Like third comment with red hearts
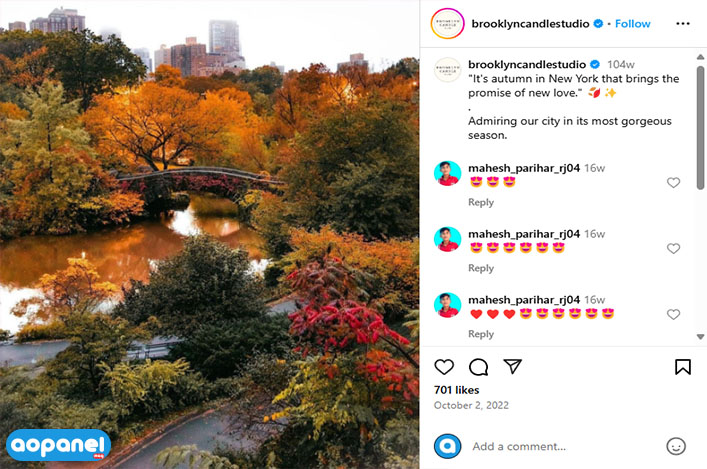This screenshot has width=707, height=469. pyautogui.click(x=673, y=314)
